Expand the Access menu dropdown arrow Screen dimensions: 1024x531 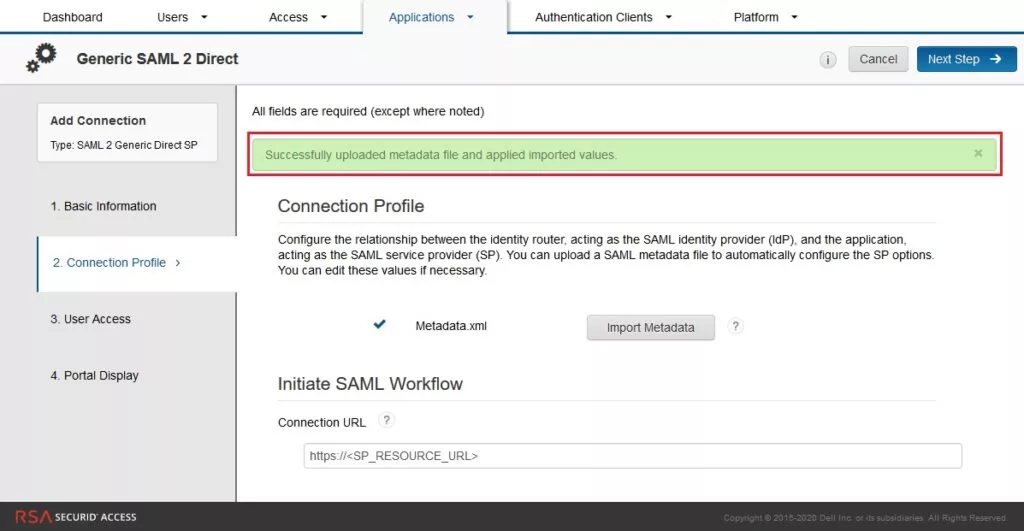pos(323,17)
